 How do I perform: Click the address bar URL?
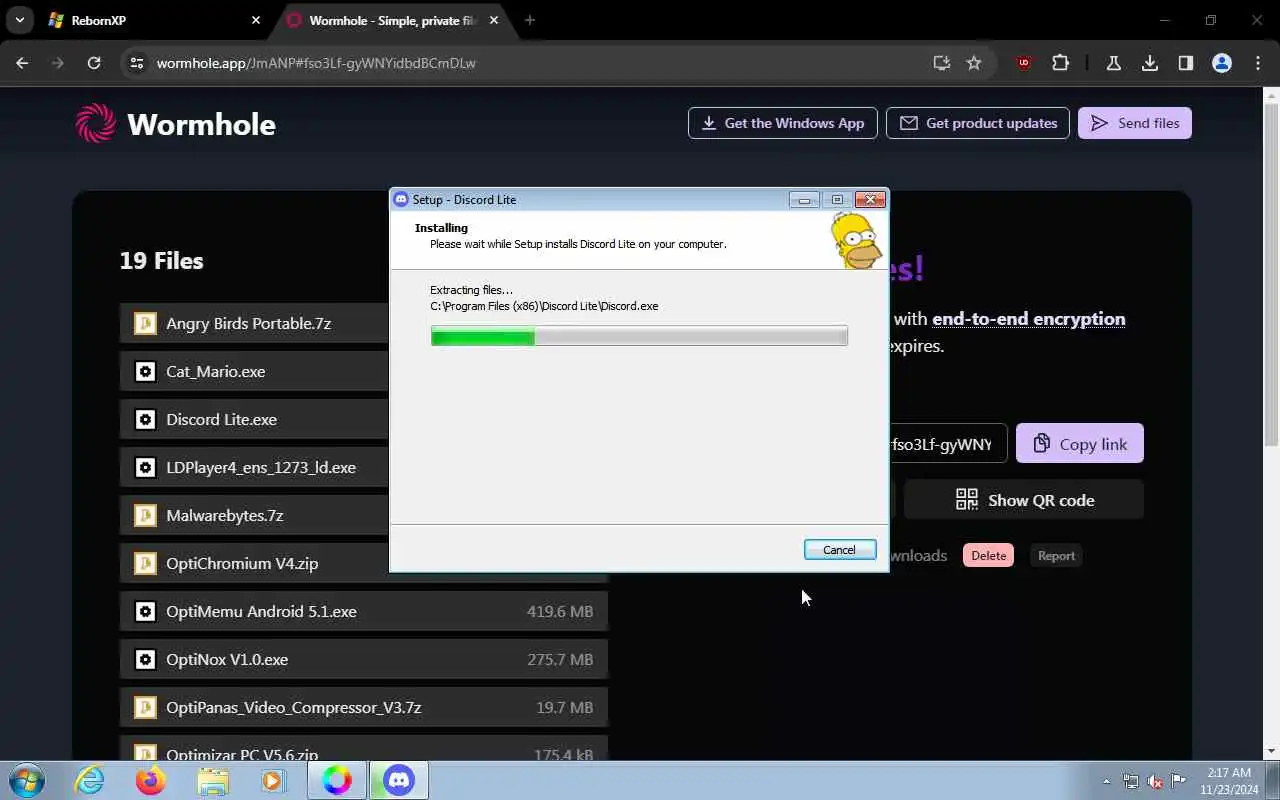click(x=316, y=63)
